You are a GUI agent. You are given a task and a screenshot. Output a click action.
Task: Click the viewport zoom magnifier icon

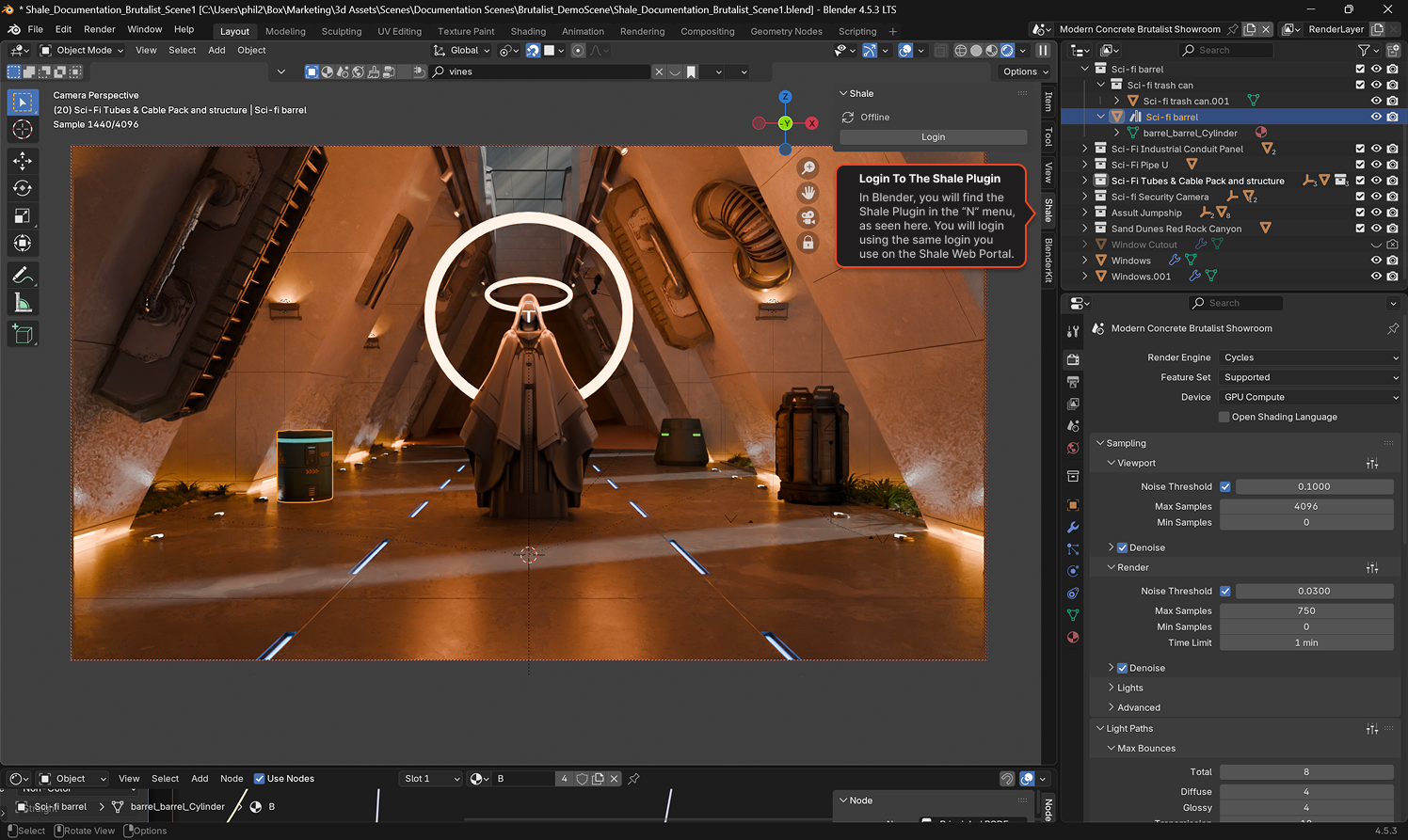[808, 168]
